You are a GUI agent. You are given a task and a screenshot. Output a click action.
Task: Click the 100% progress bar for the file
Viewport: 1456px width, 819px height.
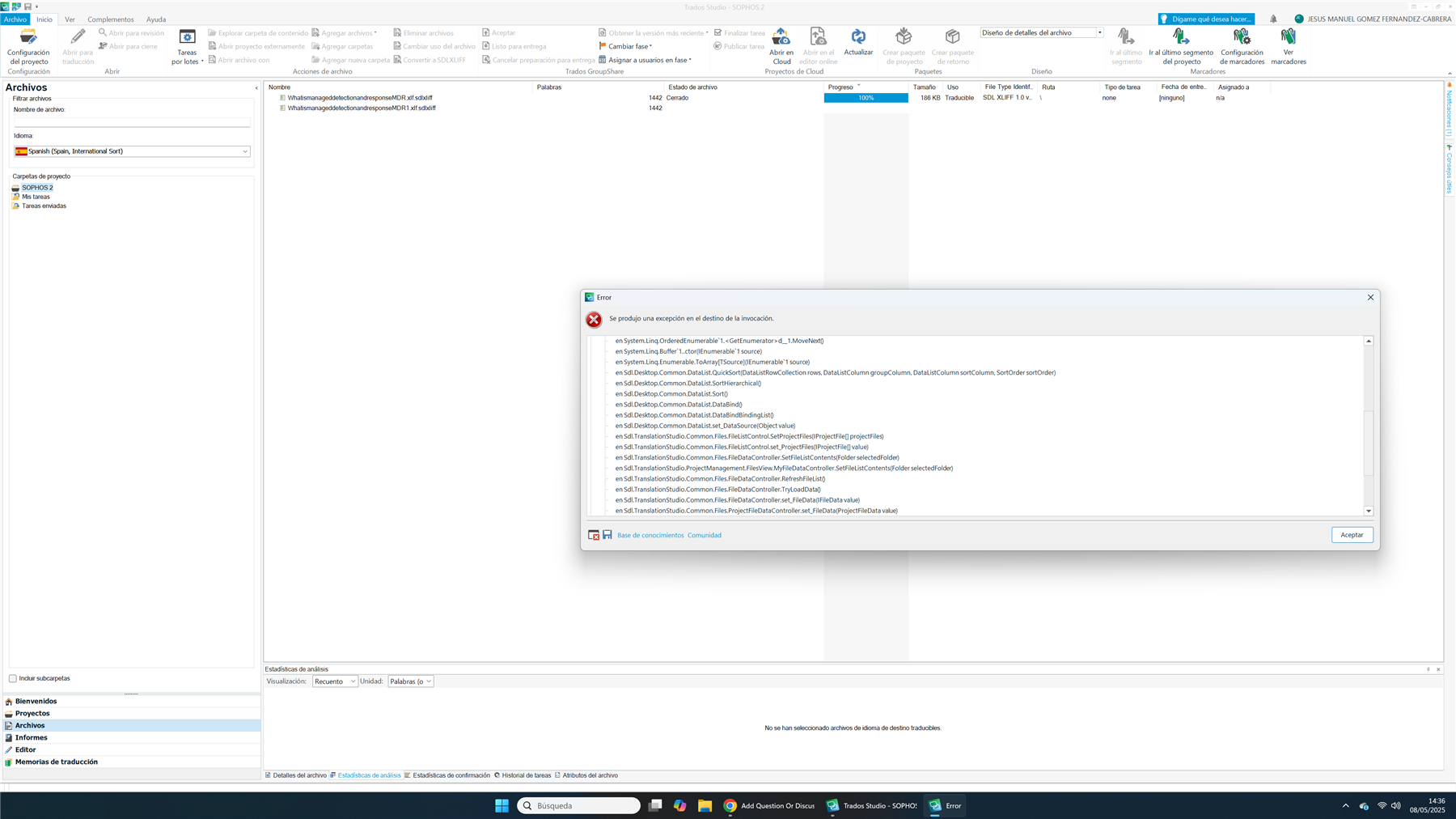865,97
